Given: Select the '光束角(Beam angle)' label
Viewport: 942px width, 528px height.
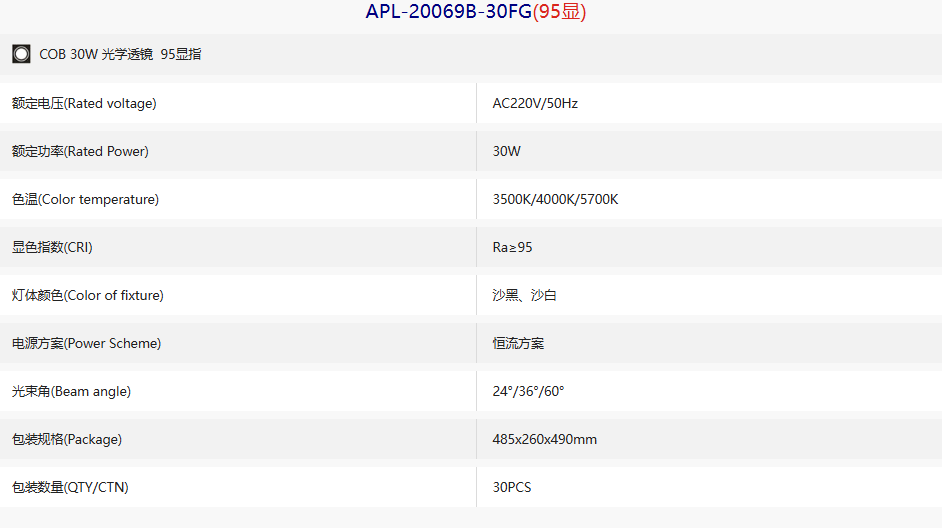Looking at the screenshot, I should (71, 392).
